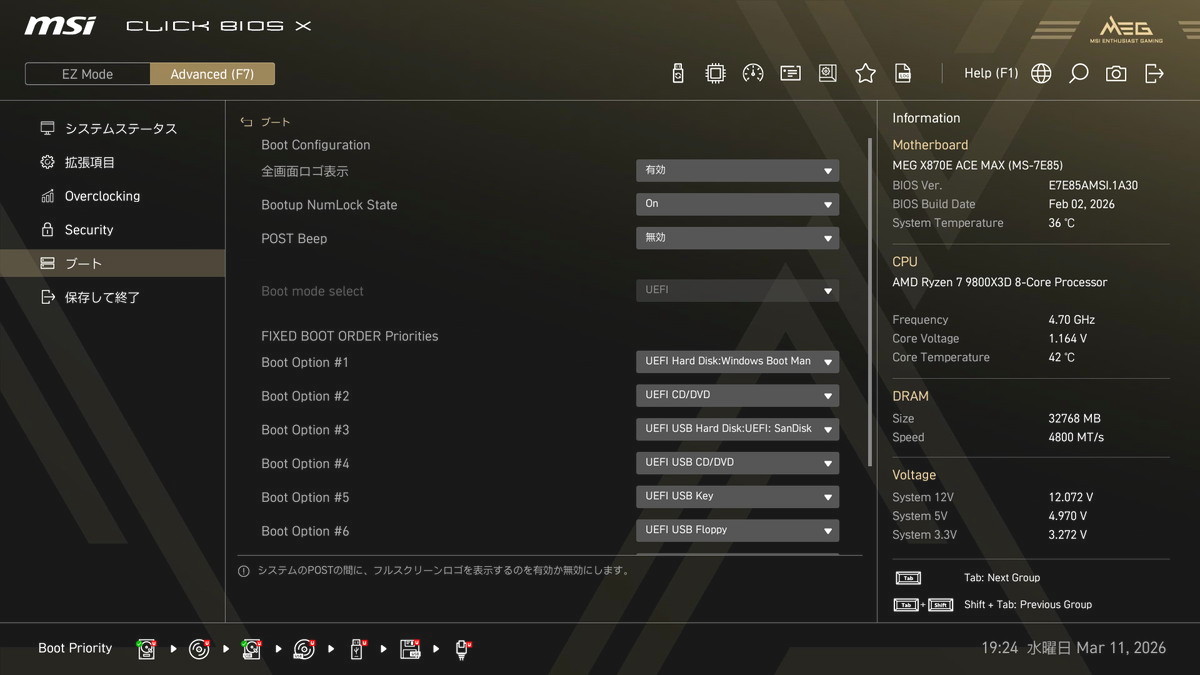Open Boot Option #3 SanDisk dropdown
The width and height of the screenshot is (1200, 675).
pyautogui.click(x=737, y=429)
